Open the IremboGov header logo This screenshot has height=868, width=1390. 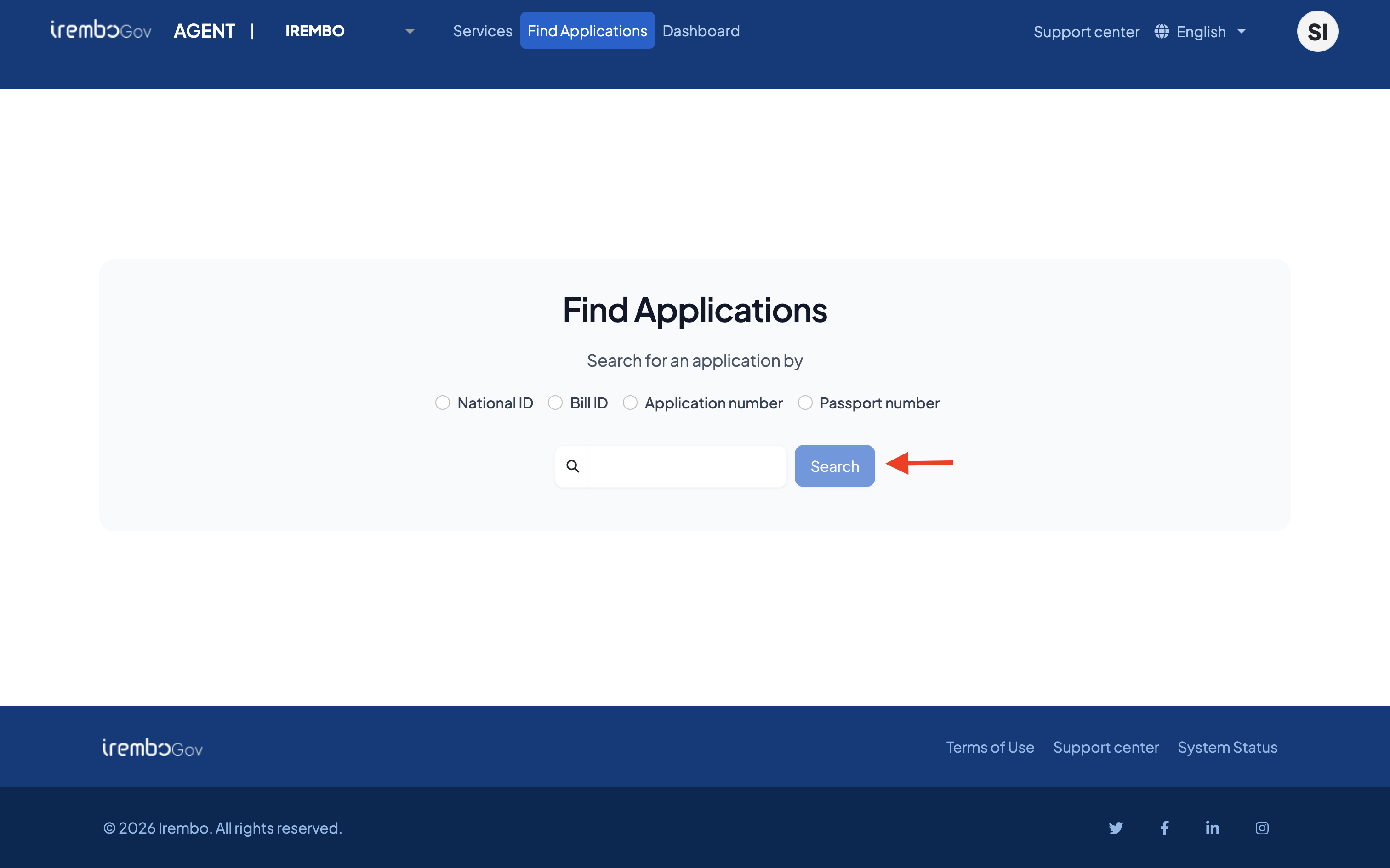click(101, 30)
